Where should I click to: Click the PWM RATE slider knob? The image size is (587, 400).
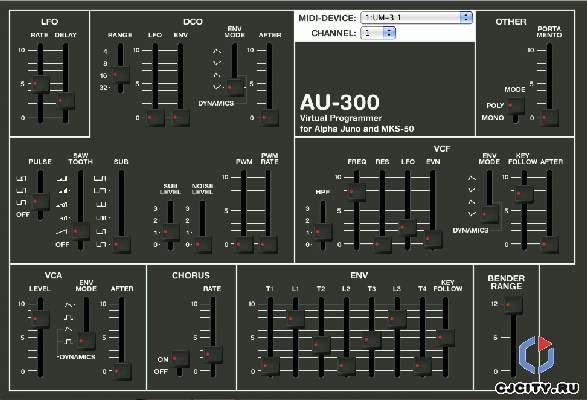point(268,245)
